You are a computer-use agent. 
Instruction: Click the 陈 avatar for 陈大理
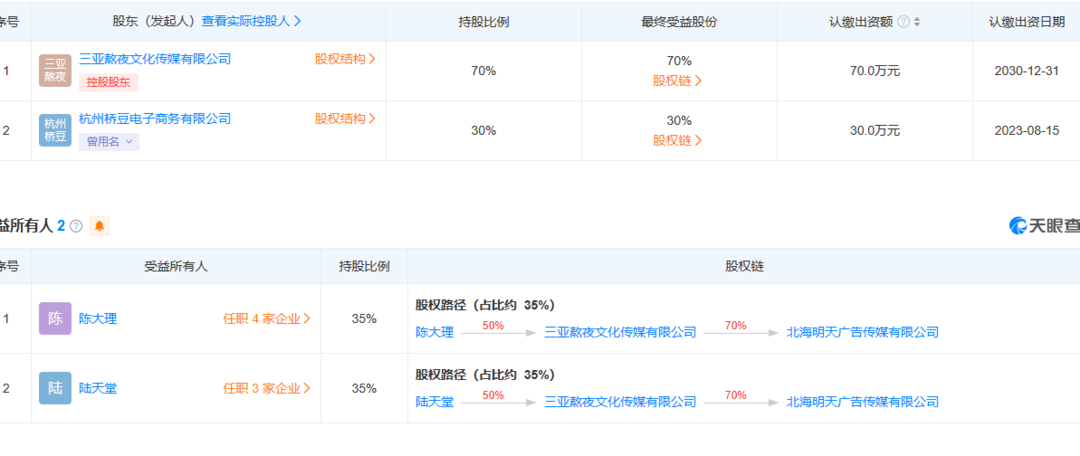55,319
